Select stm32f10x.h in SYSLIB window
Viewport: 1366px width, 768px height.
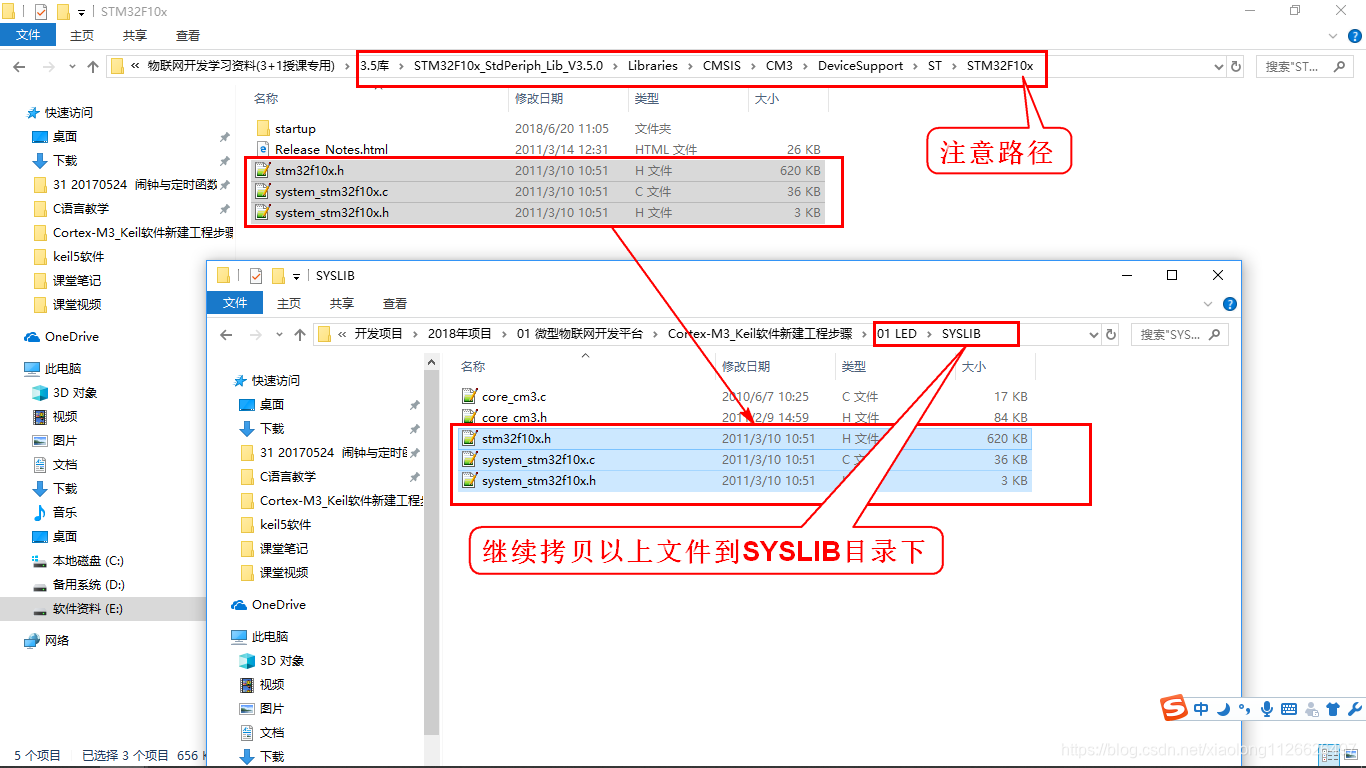pos(745,439)
